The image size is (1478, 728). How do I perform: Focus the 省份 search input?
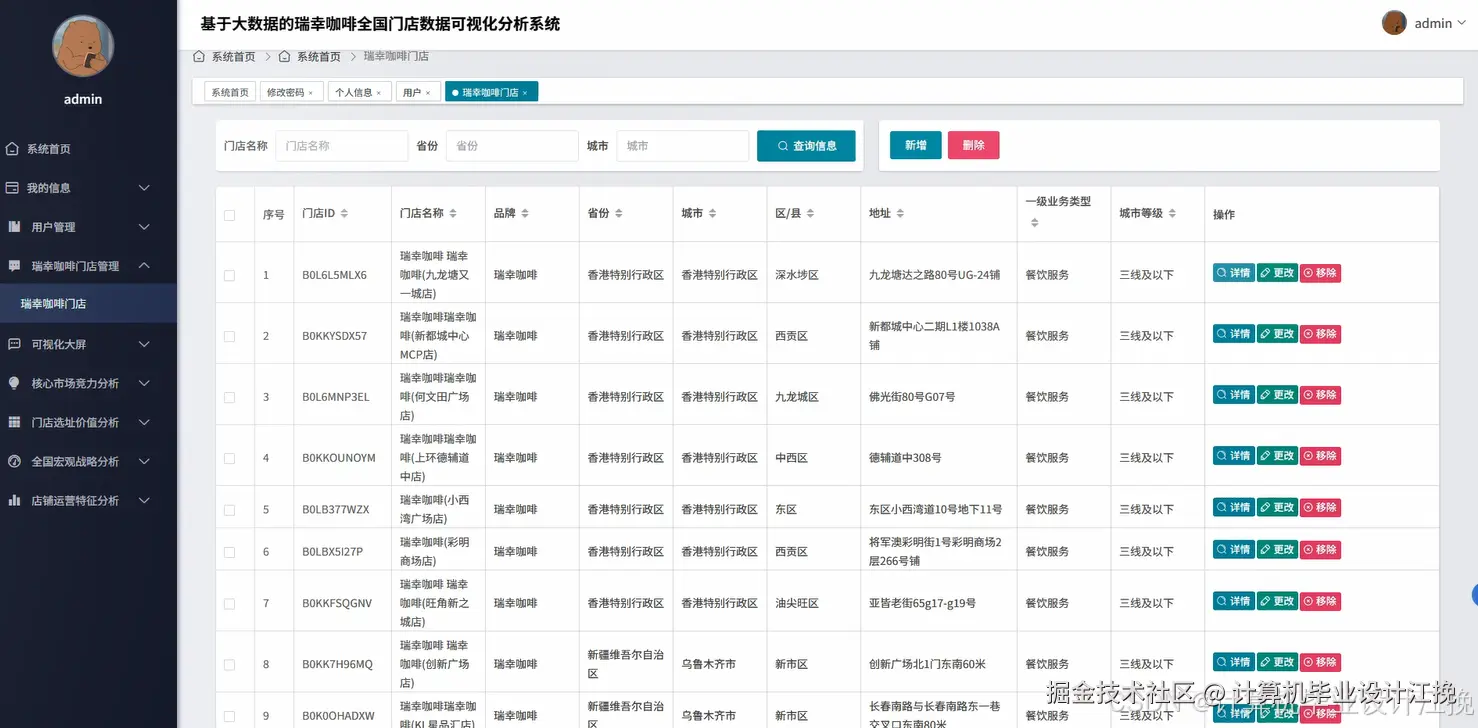[512, 146]
